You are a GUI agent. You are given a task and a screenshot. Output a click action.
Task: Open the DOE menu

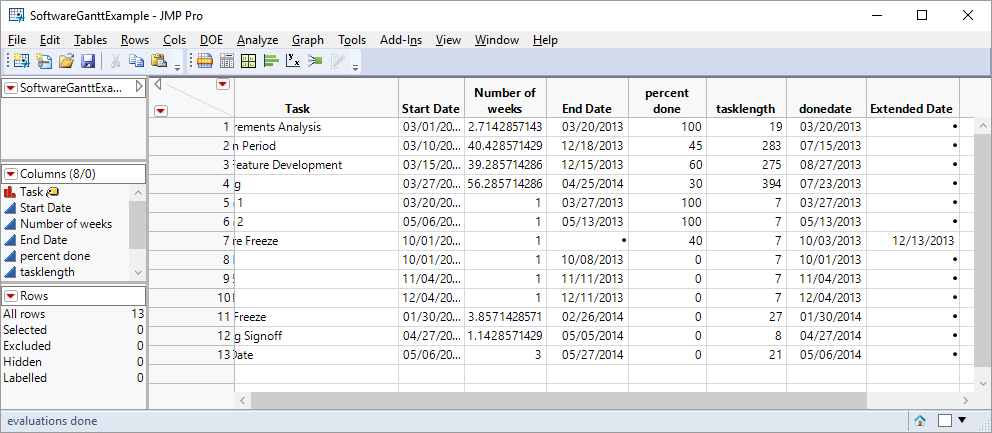(211, 40)
